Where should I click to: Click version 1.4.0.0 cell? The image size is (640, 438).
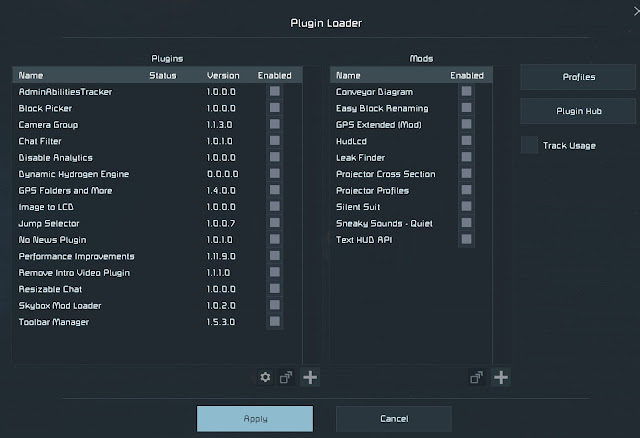pyautogui.click(x=221, y=191)
